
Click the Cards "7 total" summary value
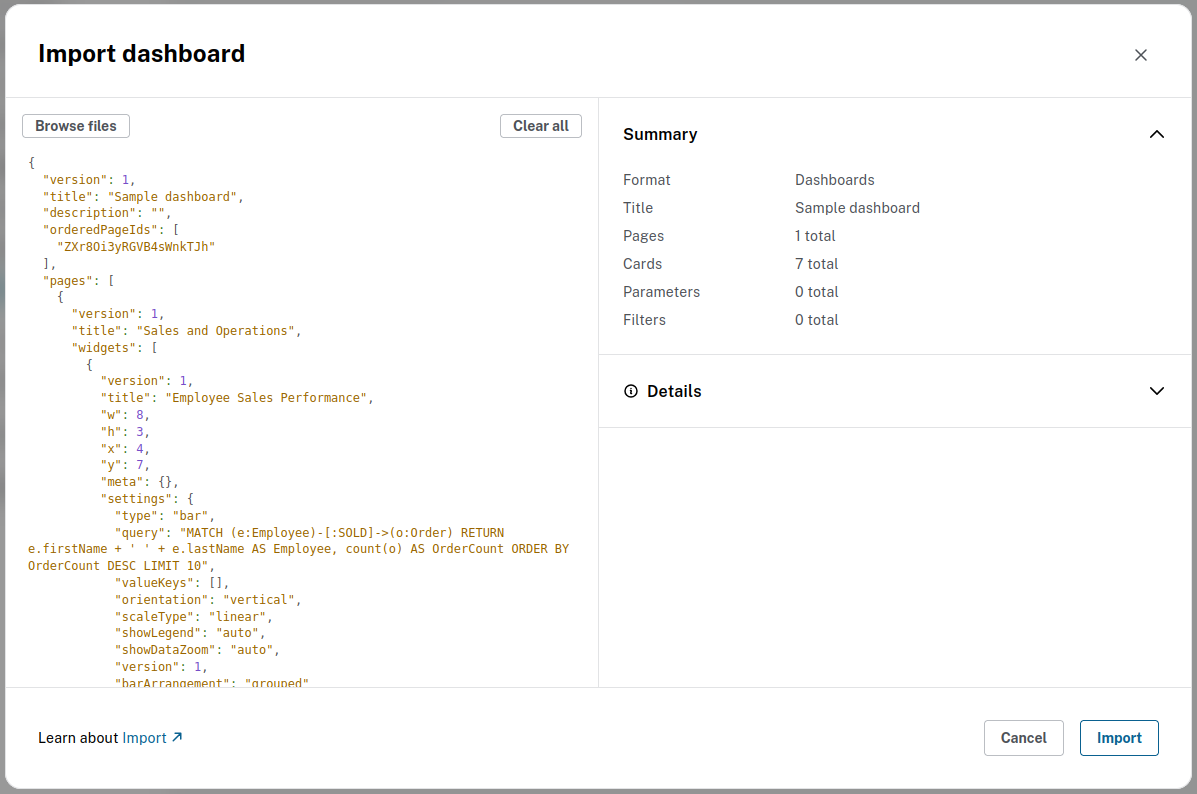coord(816,264)
